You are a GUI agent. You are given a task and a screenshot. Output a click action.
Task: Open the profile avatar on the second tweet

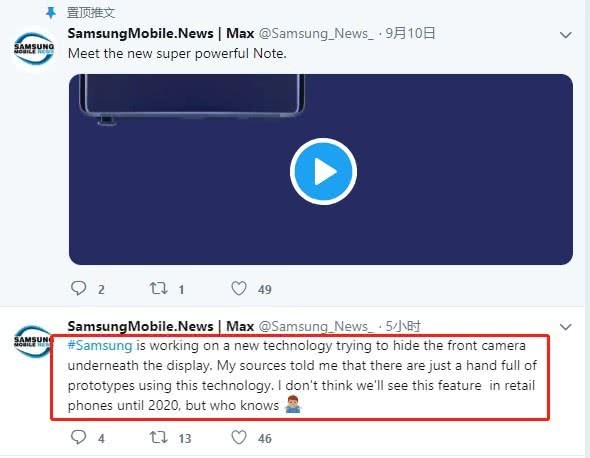[32, 341]
